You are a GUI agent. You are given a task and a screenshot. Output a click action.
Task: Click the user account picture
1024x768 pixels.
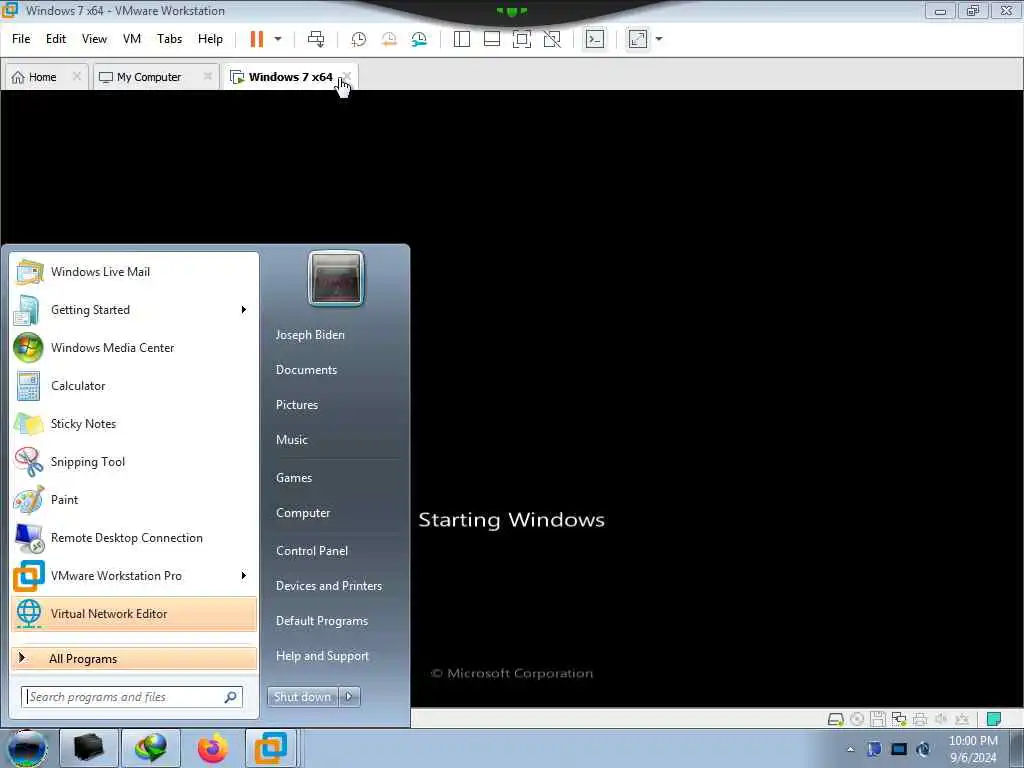click(x=336, y=278)
